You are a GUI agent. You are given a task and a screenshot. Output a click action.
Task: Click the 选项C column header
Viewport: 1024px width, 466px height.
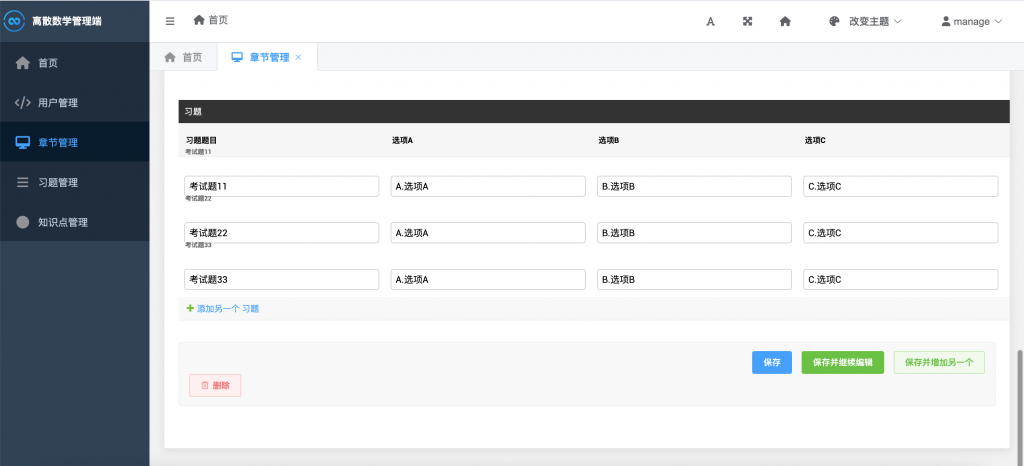point(815,140)
